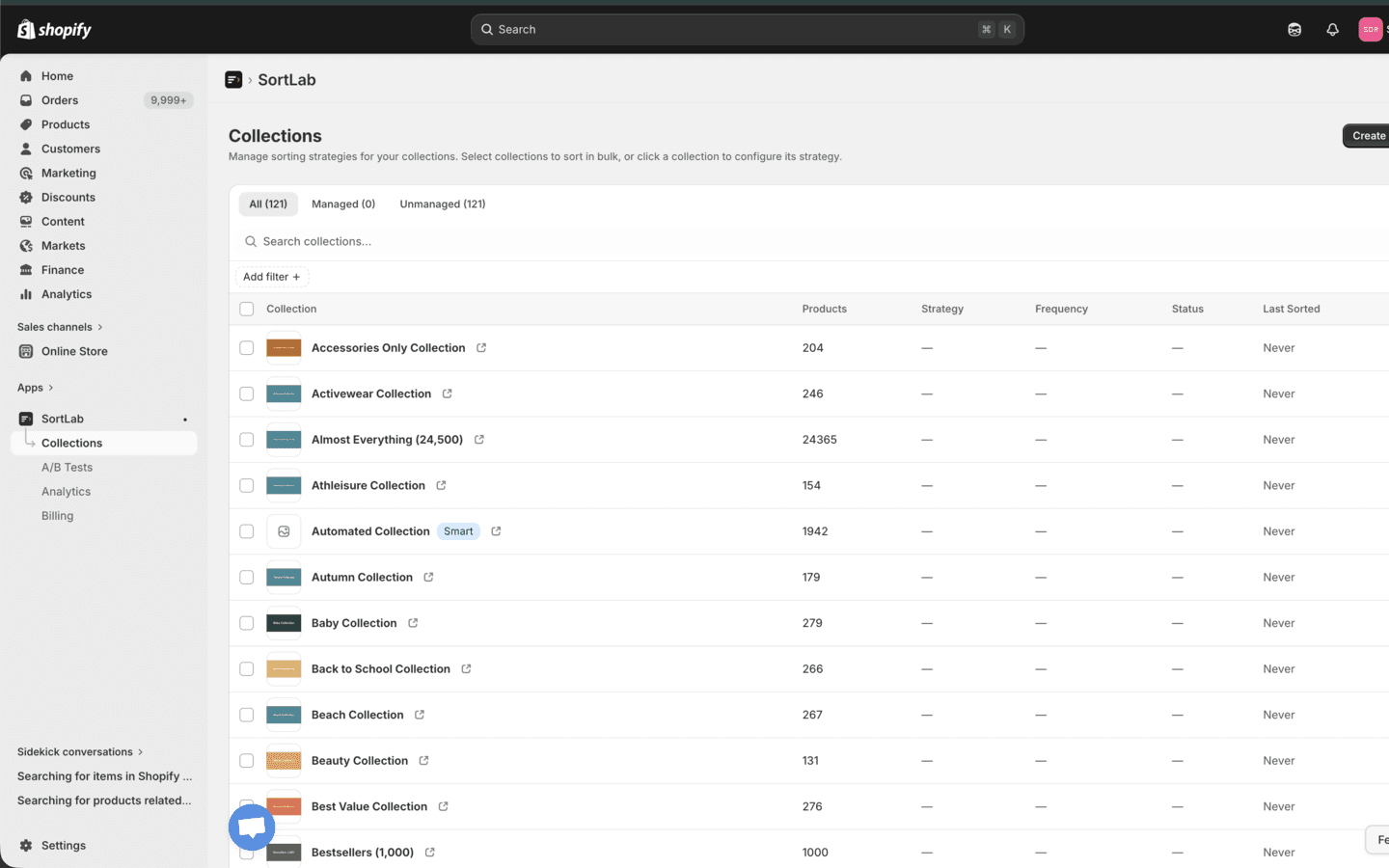Screen dimensions: 1389x868
Task: Click the Shopify logo
Action: (x=54, y=30)
